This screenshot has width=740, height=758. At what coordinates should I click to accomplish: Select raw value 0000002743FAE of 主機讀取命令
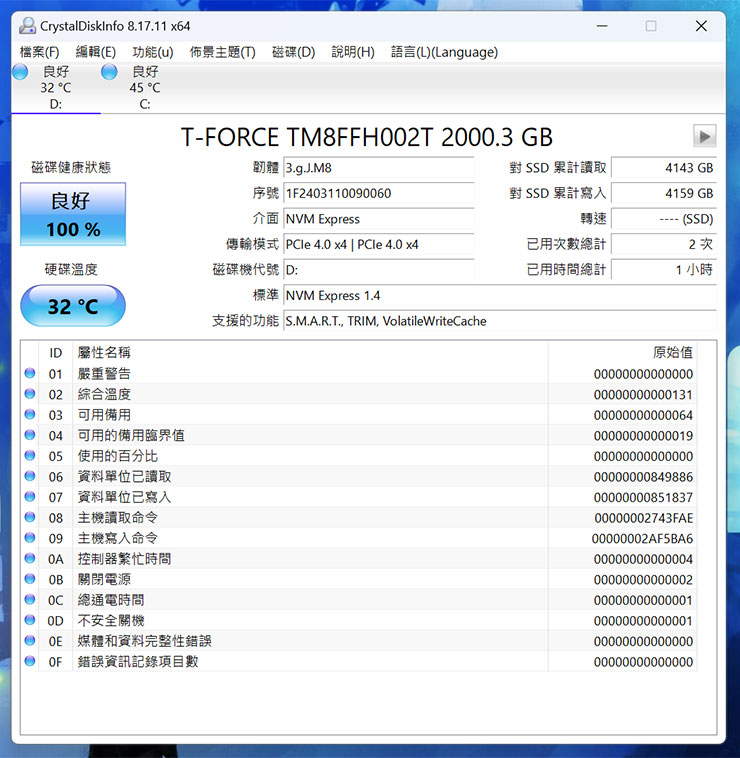click(x=644, y=518)
